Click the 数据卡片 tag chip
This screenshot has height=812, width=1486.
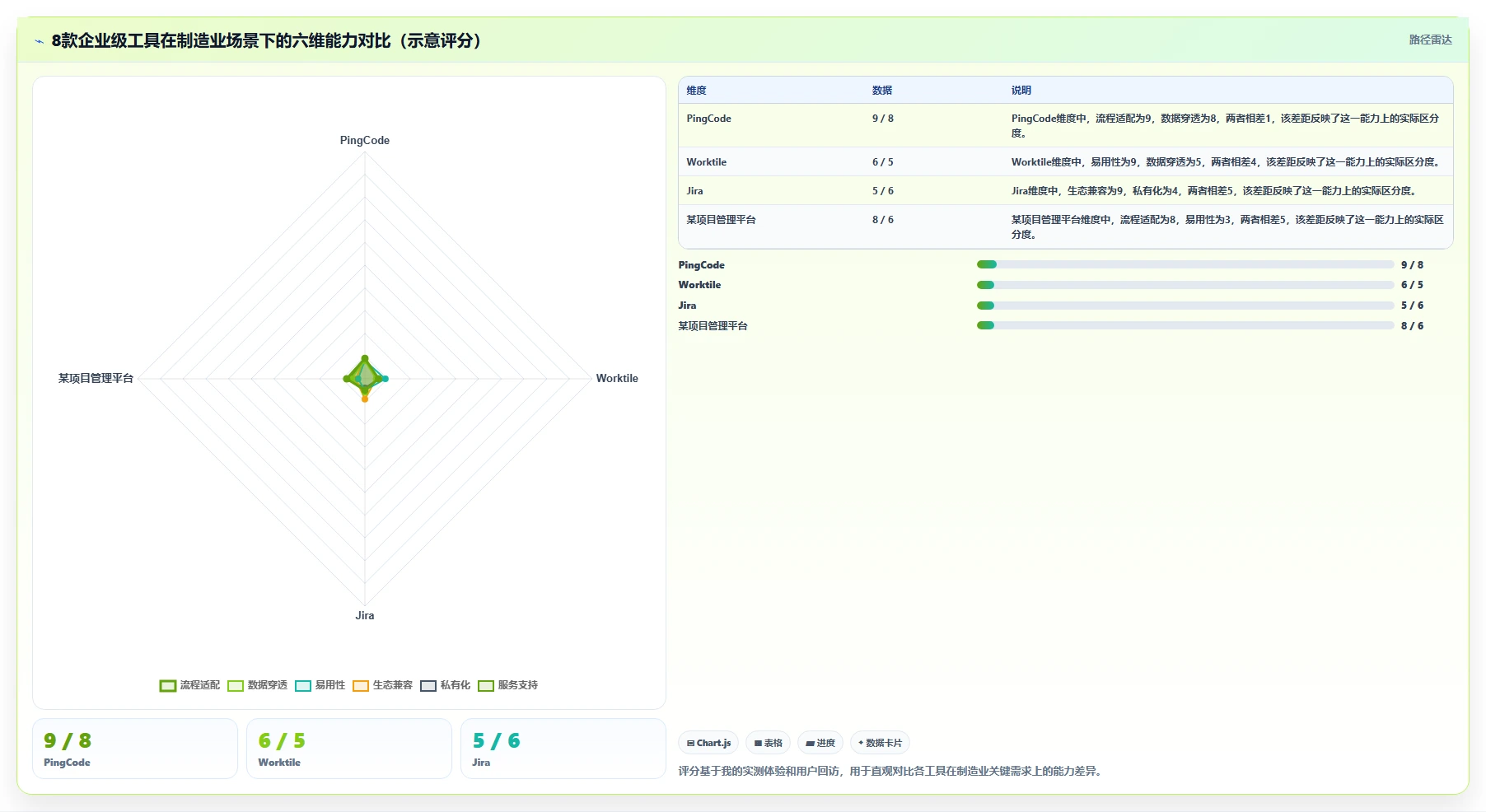click(x=880, y=743)
